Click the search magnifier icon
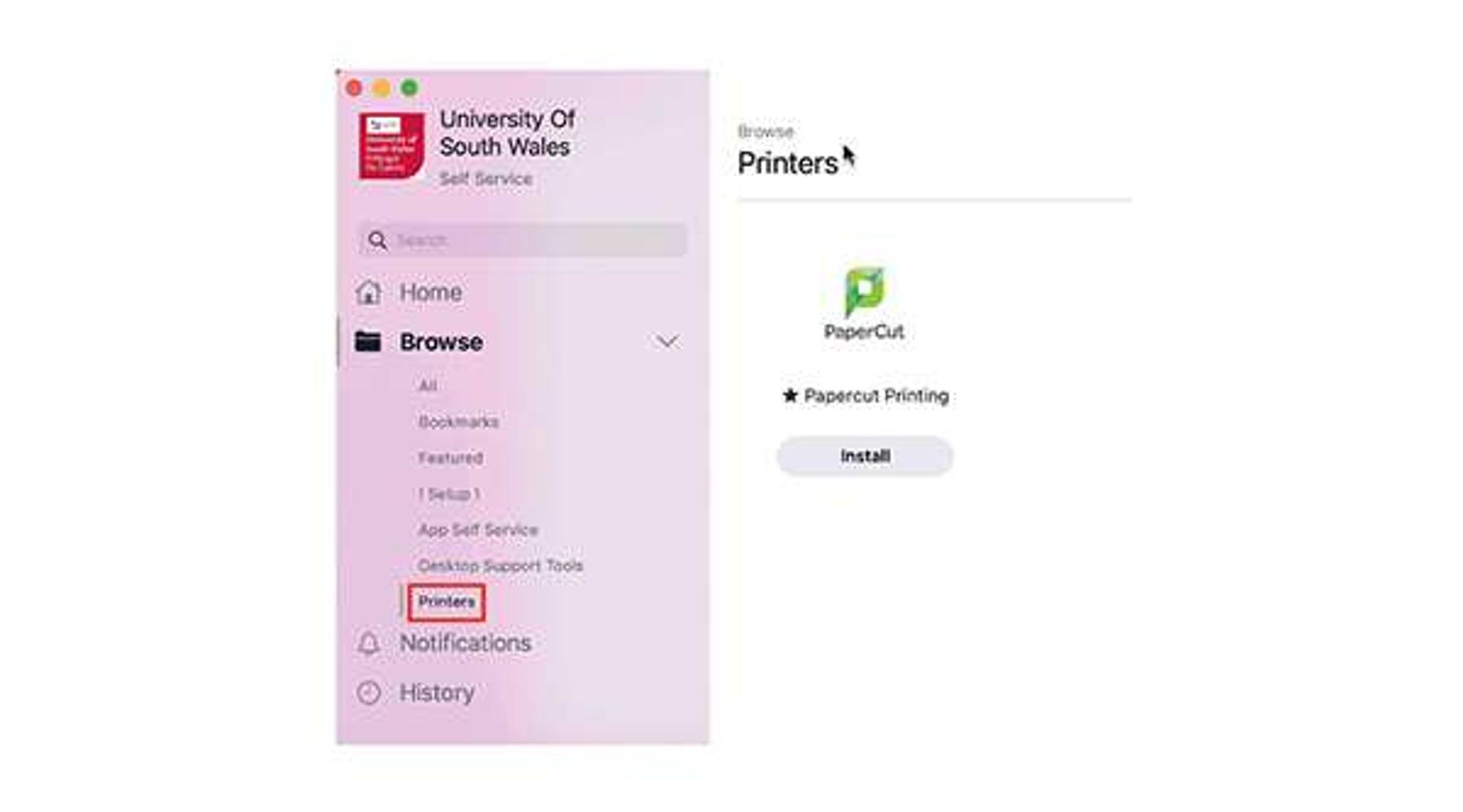This screenshot has width=1463, height=812. (x=377, y=241)
